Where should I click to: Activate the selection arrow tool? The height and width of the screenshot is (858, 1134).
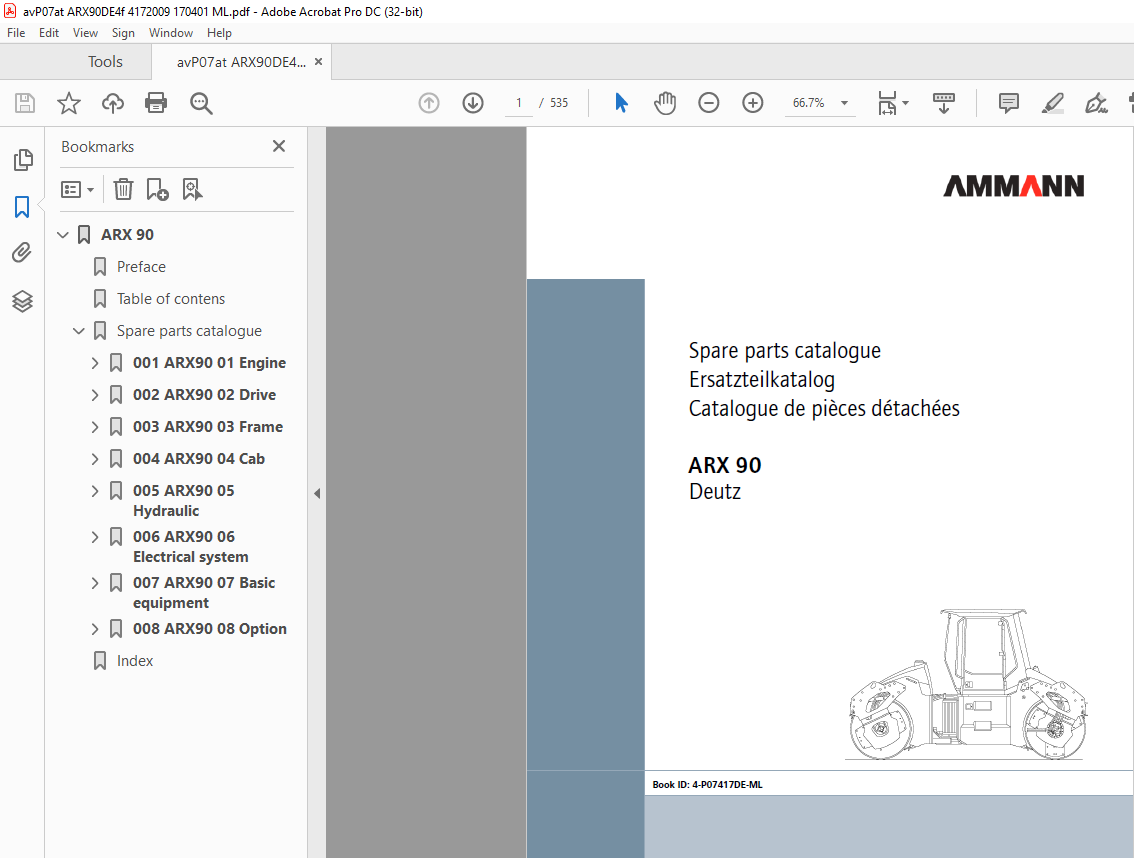coord(621,103)
